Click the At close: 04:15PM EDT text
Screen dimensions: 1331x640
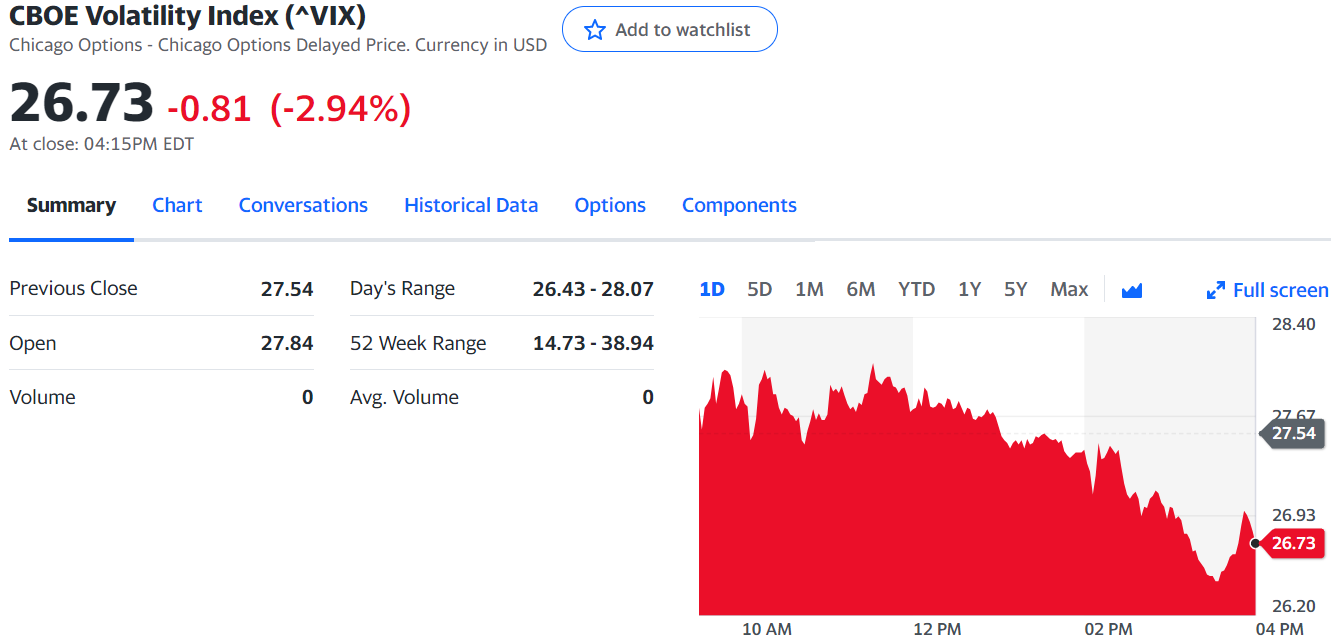(101, 144)
